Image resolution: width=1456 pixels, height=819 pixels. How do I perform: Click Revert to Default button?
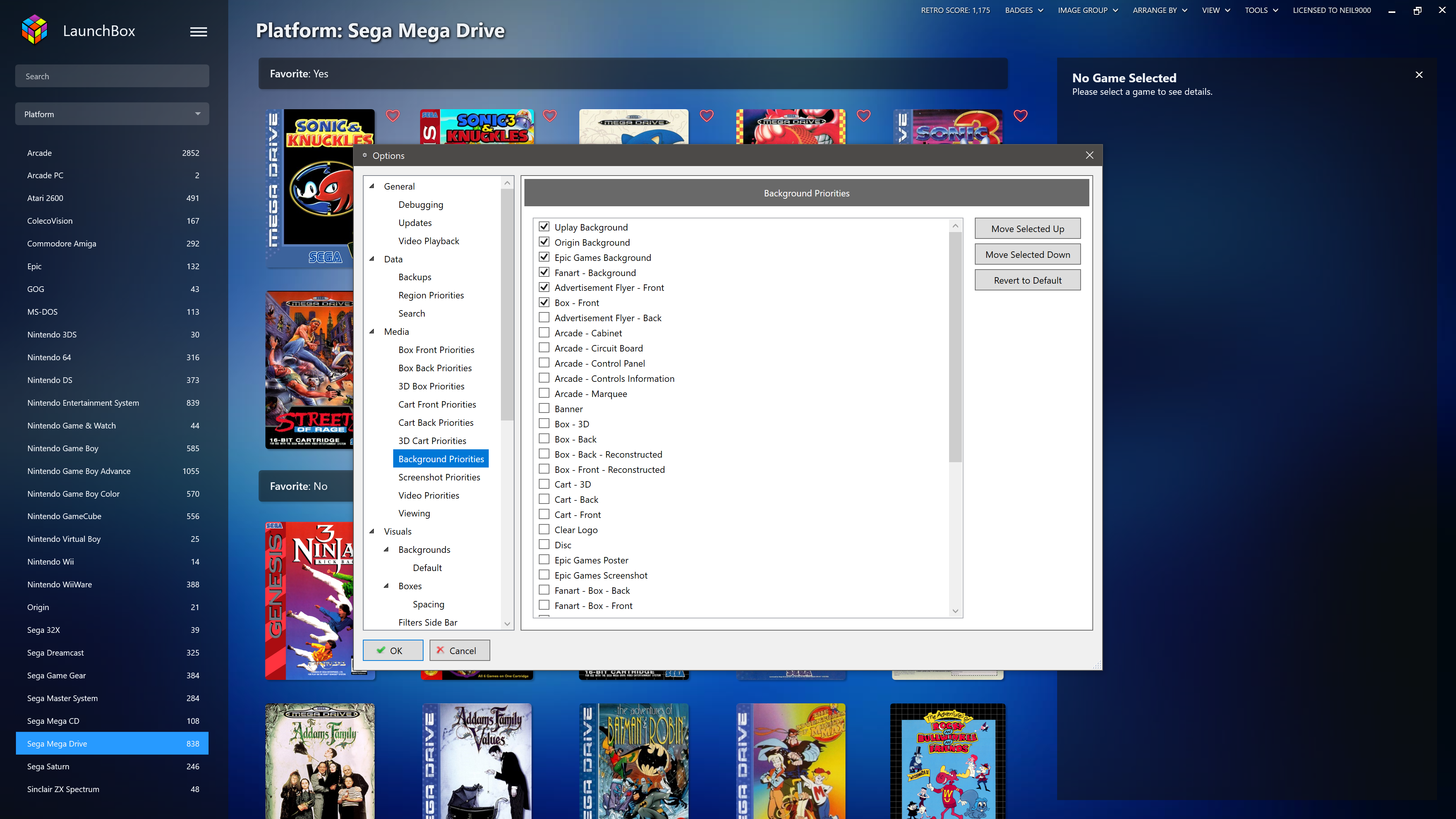point(1028,280)
